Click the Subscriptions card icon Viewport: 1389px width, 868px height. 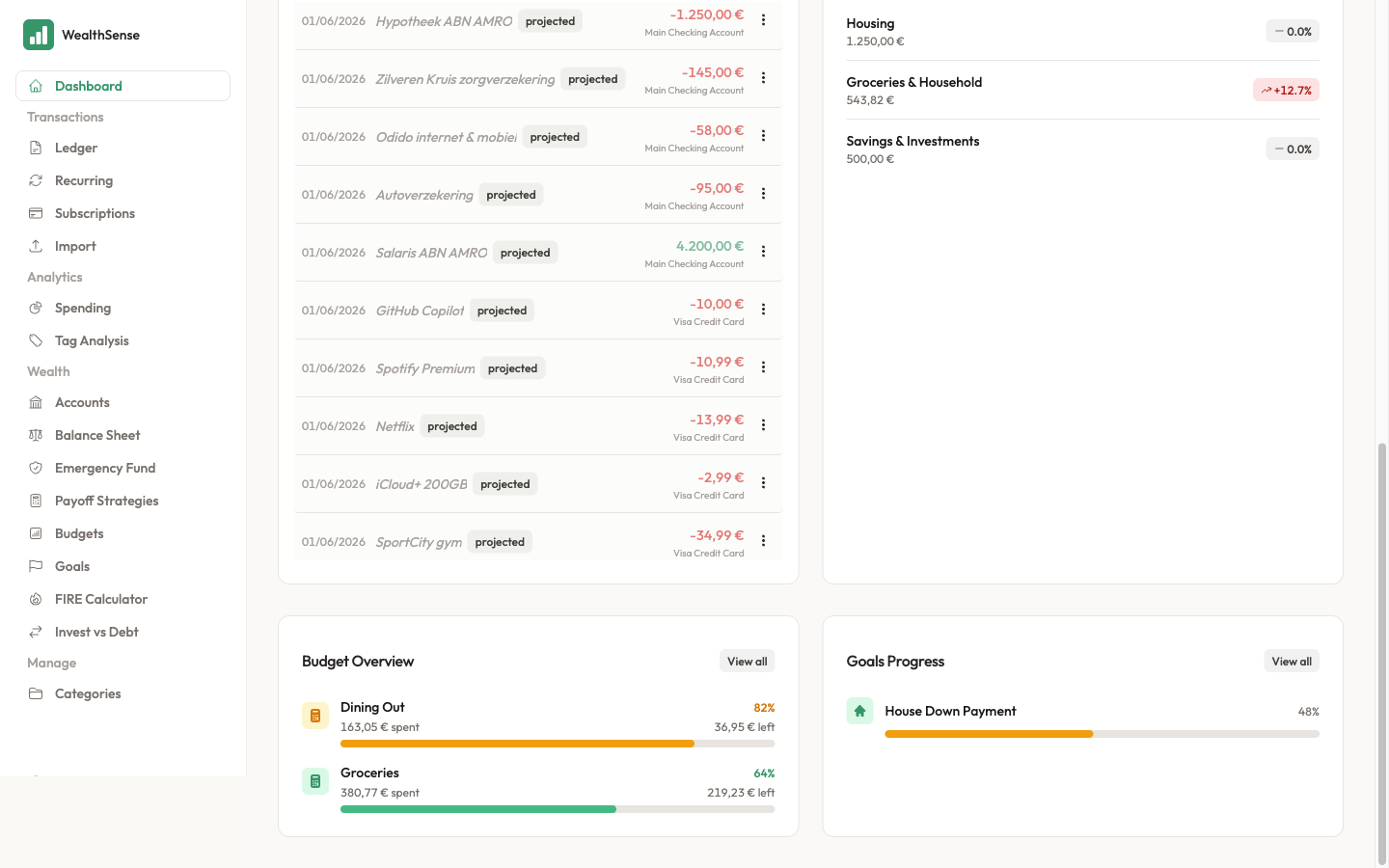36,213
